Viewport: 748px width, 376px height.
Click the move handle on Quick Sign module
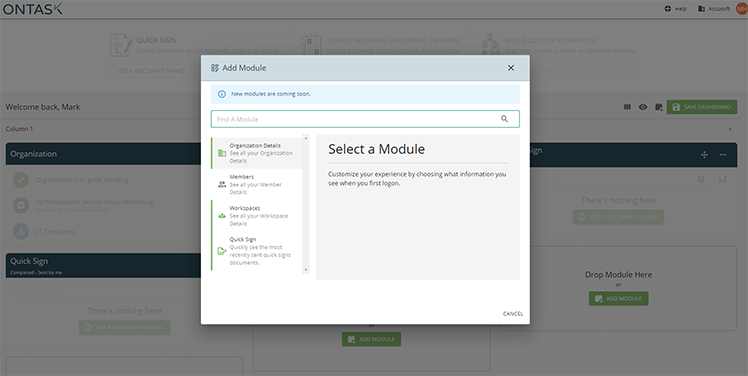[x=704, y=155]
